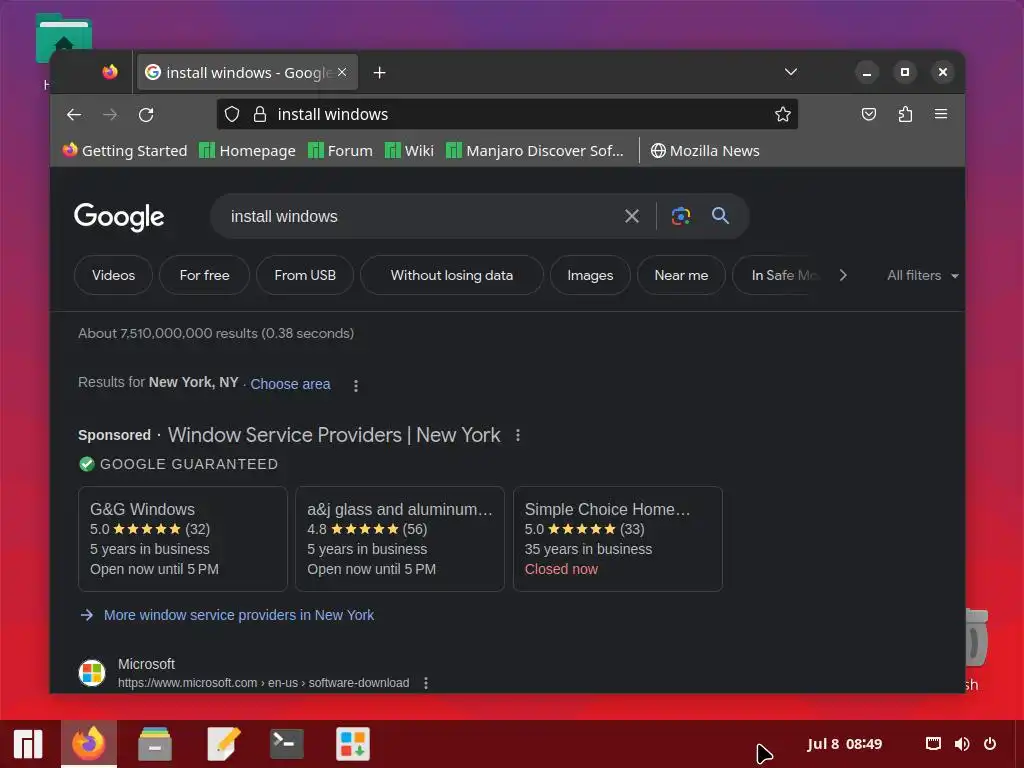Screen dimensions: 1024x768
Task: Open Manjaro Discover Software bookmark
Action: [535, 151]
